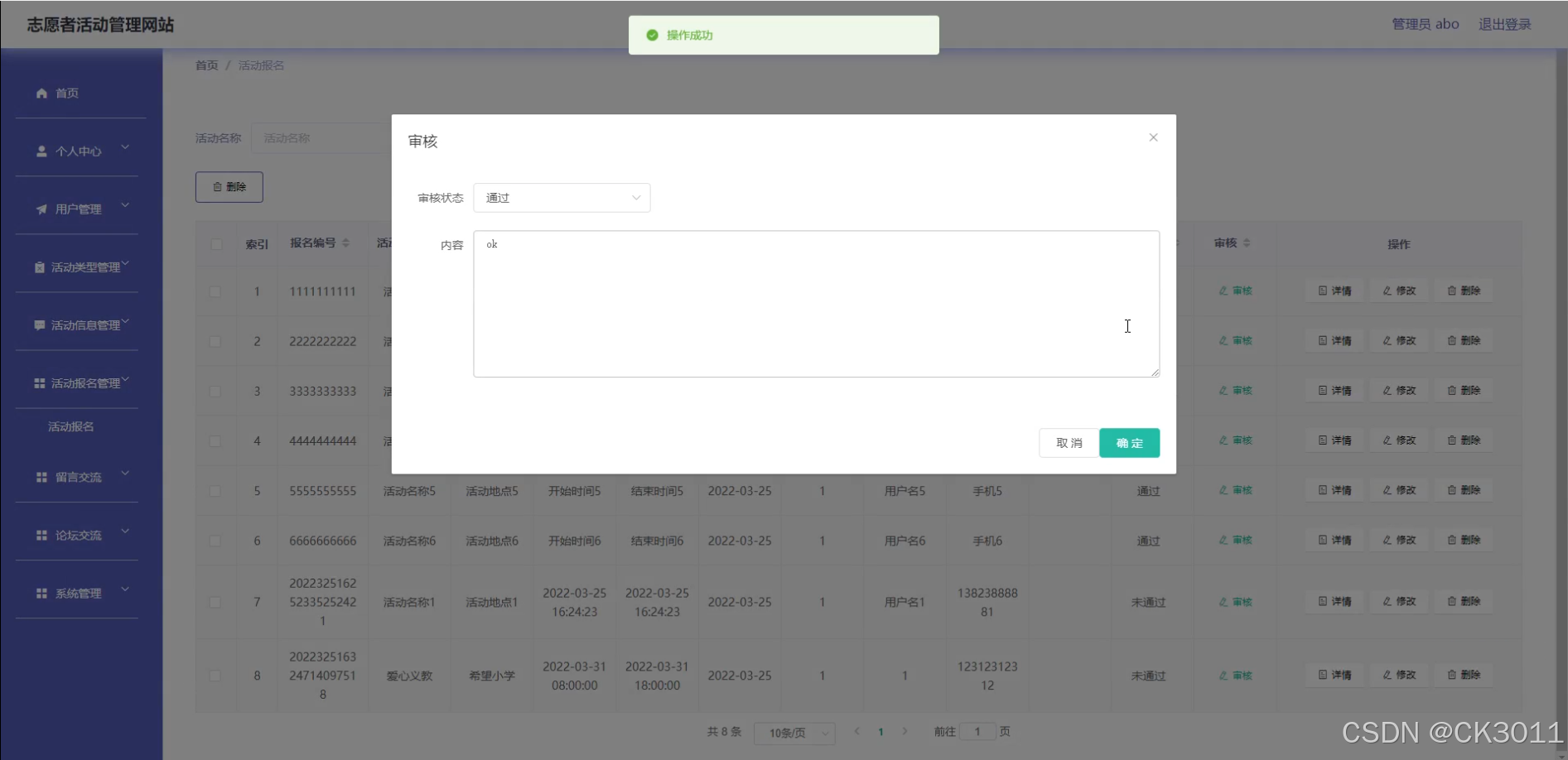Expand 活动类型管理 sidebar menu

80,267
